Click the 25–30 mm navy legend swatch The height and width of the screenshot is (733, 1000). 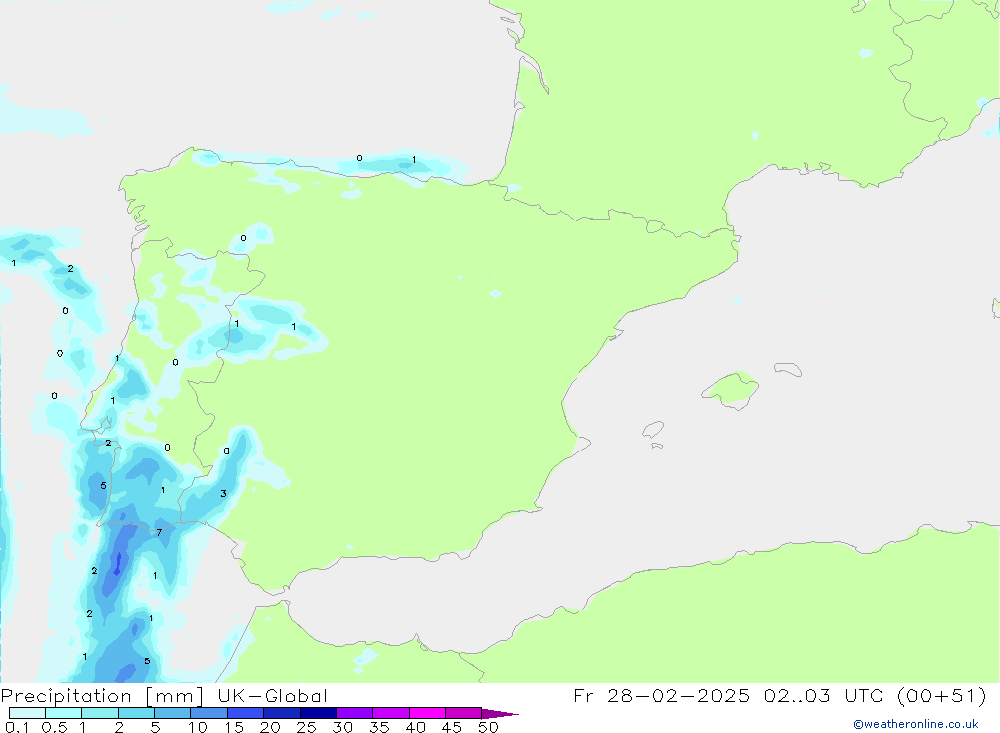(x=318, y=713)
